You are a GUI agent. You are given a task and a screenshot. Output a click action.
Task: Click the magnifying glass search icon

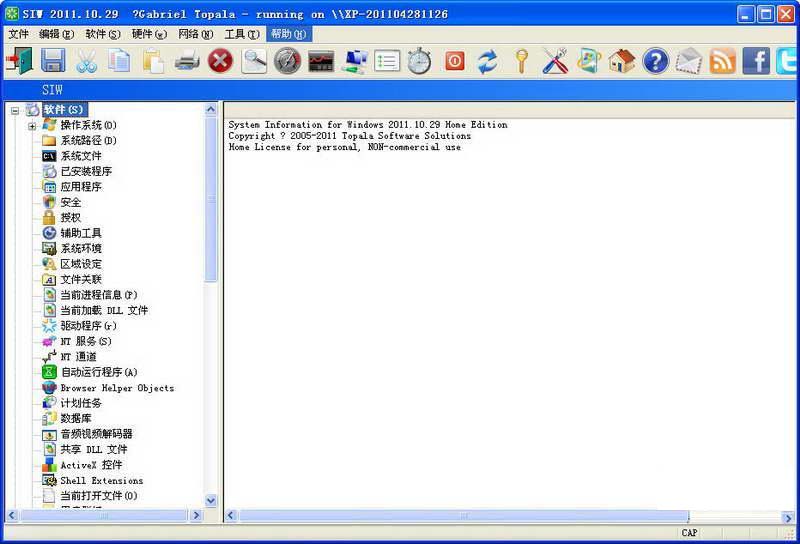pos(254,61)
